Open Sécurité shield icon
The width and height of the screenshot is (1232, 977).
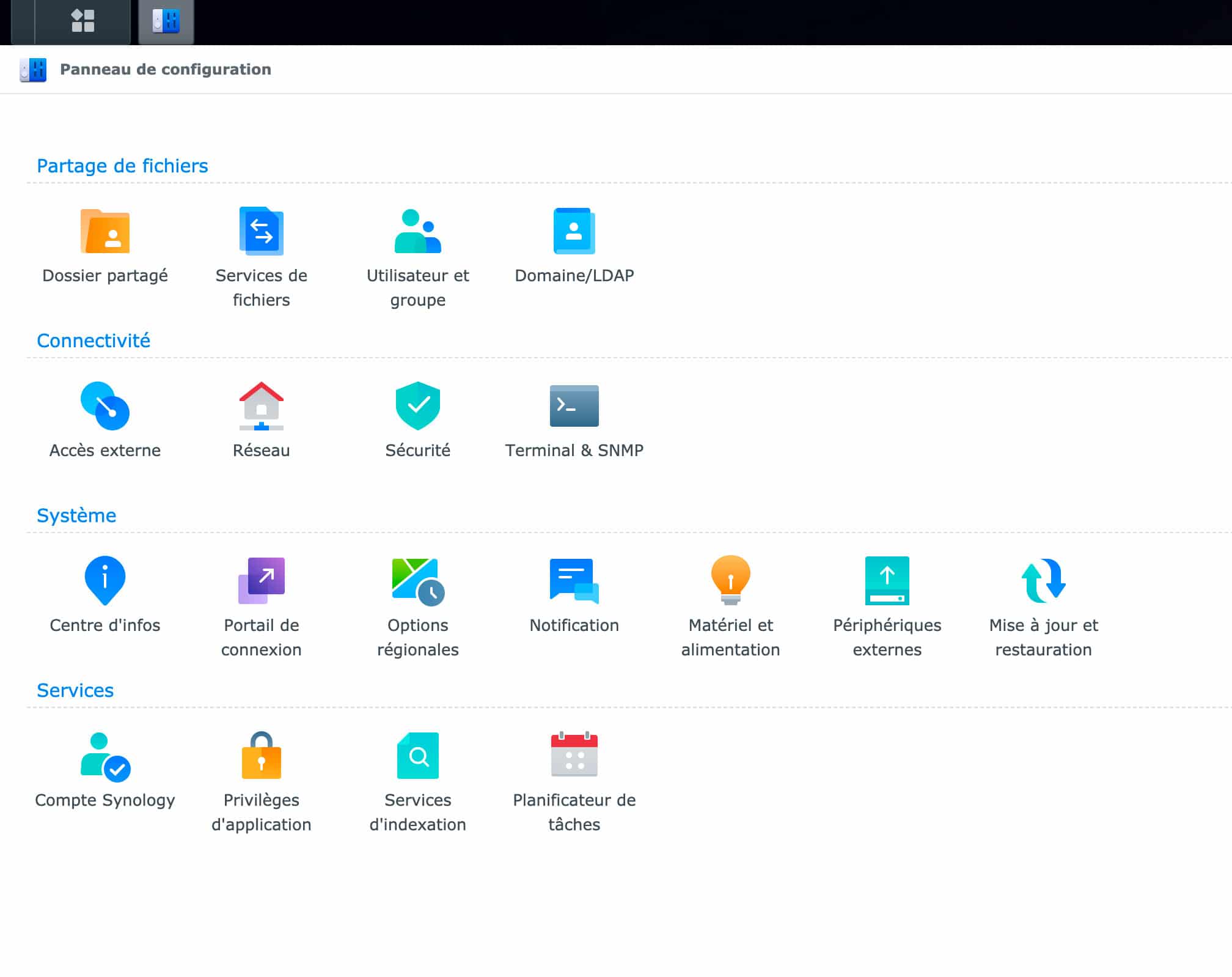[418, 407]
